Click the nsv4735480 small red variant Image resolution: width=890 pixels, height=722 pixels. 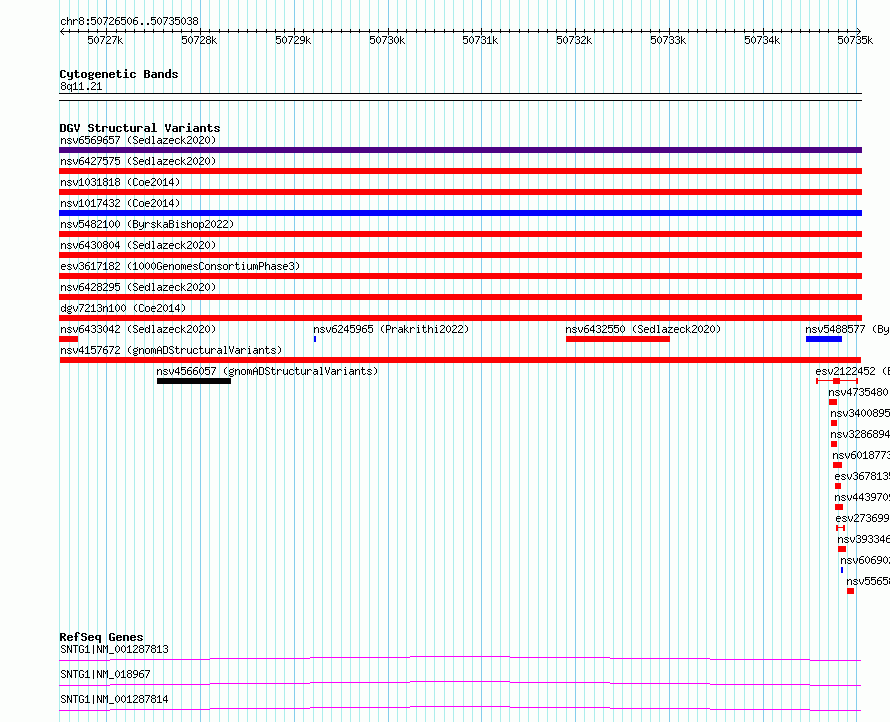833,402
